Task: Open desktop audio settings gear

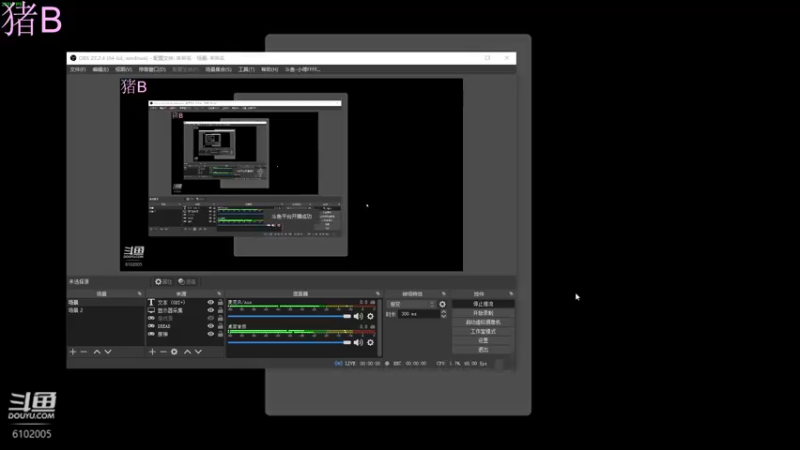Action: [x=370, y=342]
